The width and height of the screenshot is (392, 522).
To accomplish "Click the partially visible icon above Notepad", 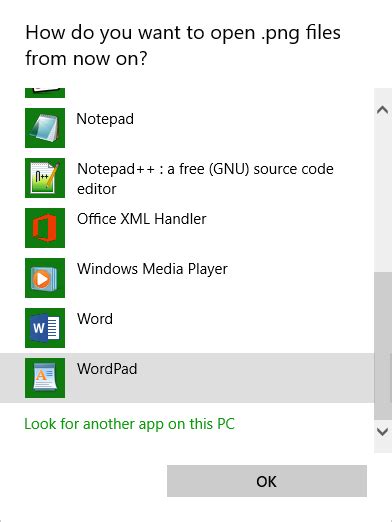I will [x=45, y=93].
